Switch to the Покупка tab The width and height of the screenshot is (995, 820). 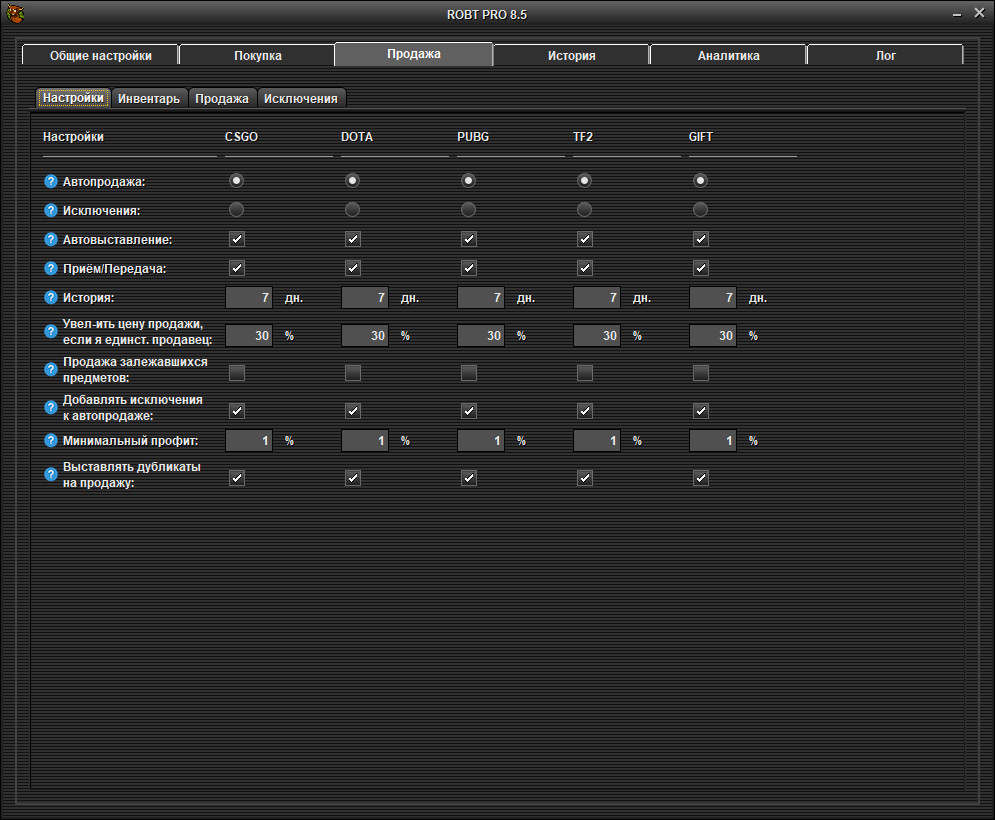257,56
